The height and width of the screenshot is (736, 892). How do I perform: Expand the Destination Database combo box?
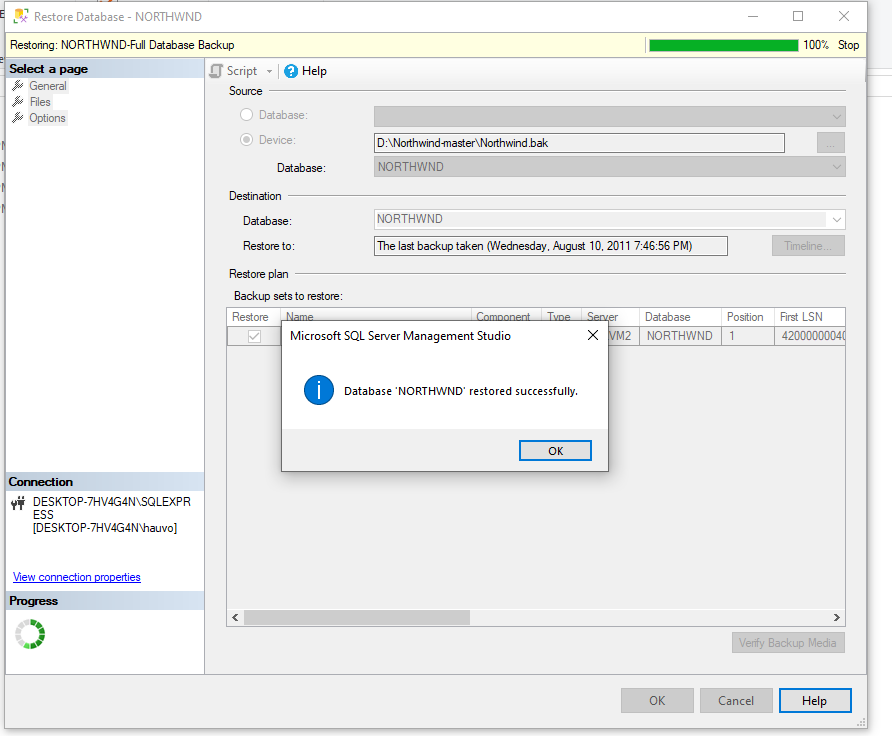click(x=836, y=219)
